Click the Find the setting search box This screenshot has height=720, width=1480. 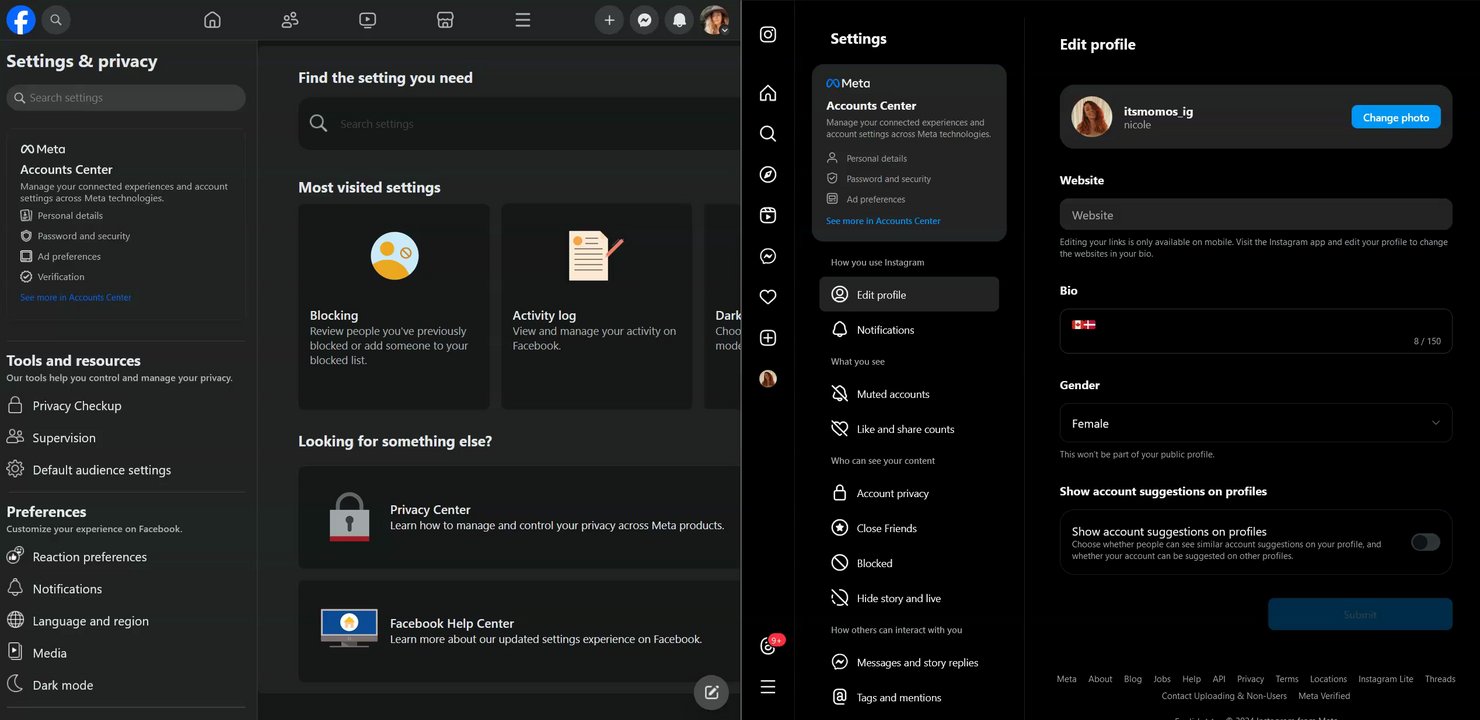pos(519,124)
